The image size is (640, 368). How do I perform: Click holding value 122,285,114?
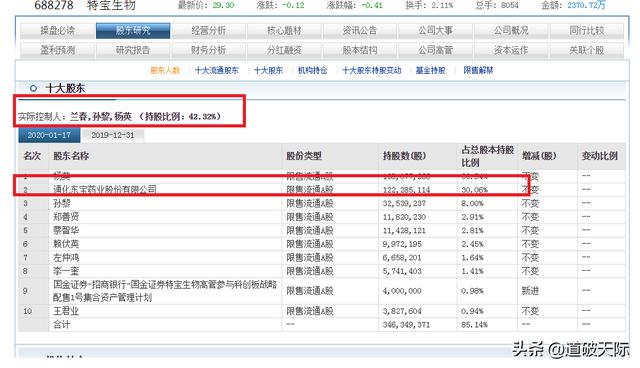406,190
